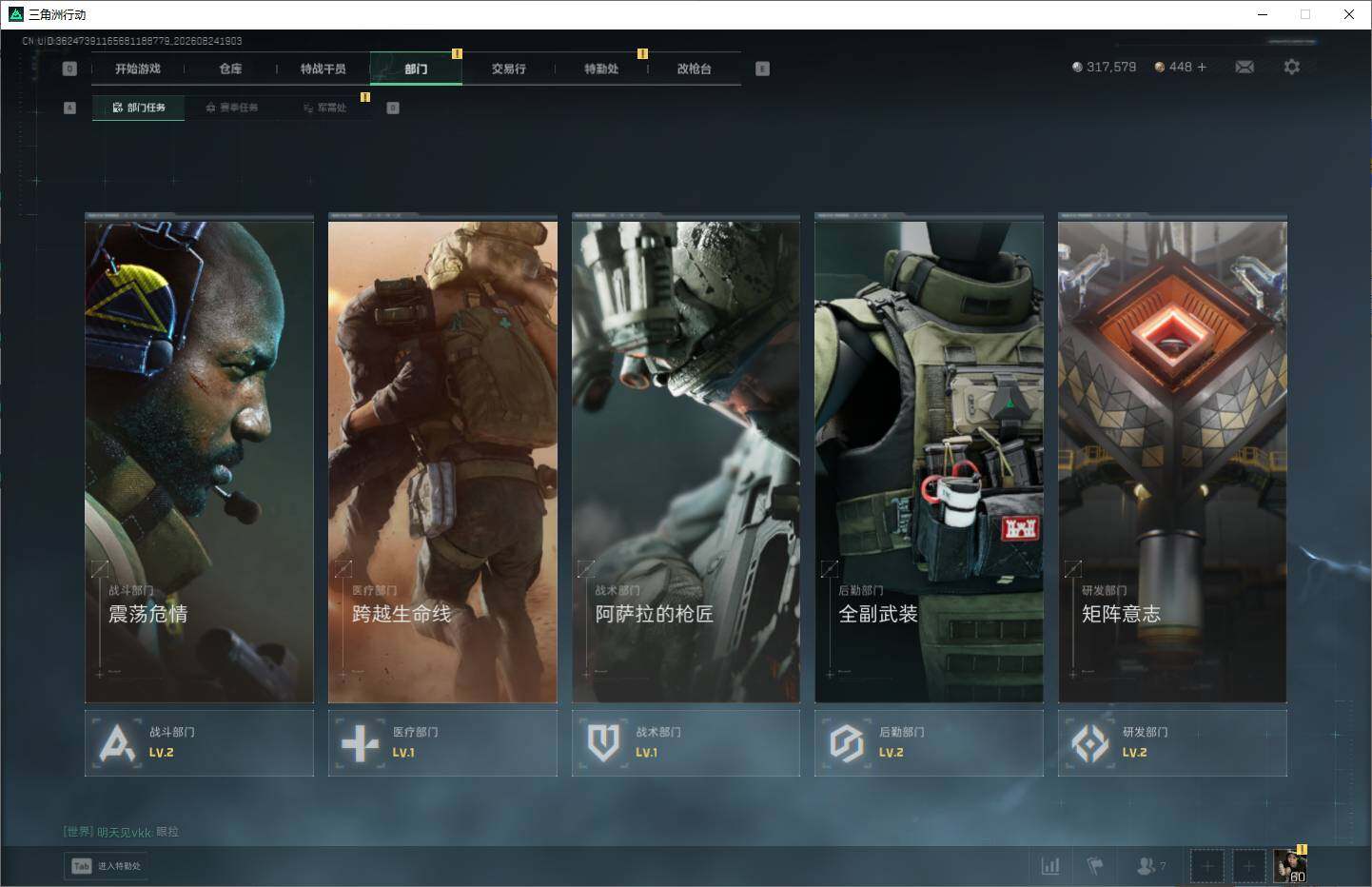
Task: Click the 研发部门 LV.2 panel
Action: coord(1172,743)
